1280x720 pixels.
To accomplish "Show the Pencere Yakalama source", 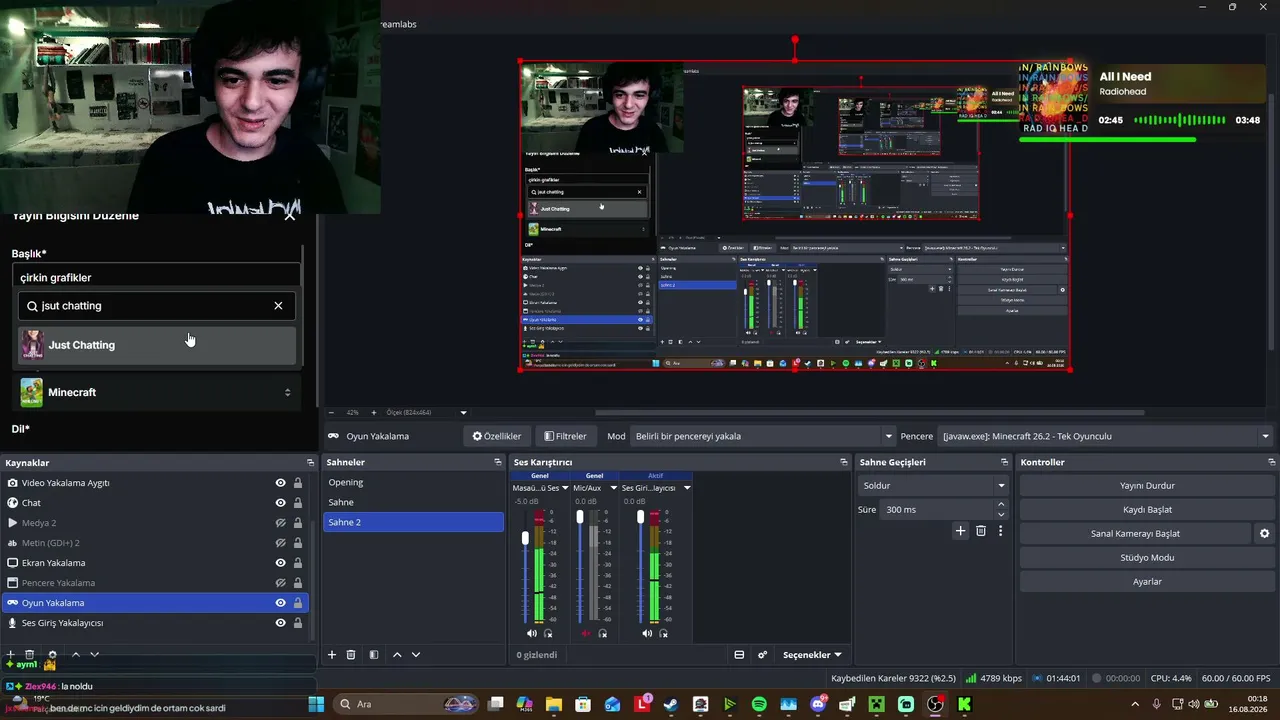I will click(281, 583).
